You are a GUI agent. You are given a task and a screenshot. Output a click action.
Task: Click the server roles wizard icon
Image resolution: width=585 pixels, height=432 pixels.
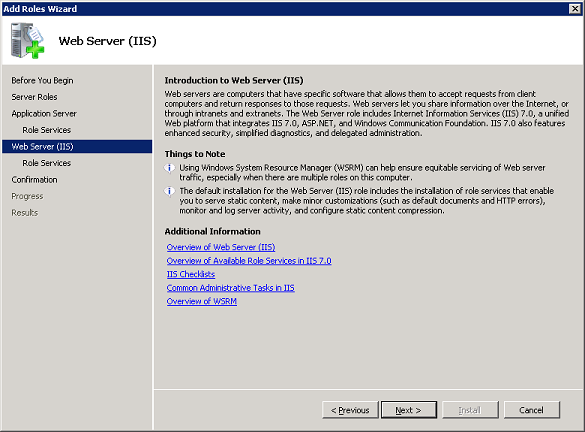tap(28, 40)
